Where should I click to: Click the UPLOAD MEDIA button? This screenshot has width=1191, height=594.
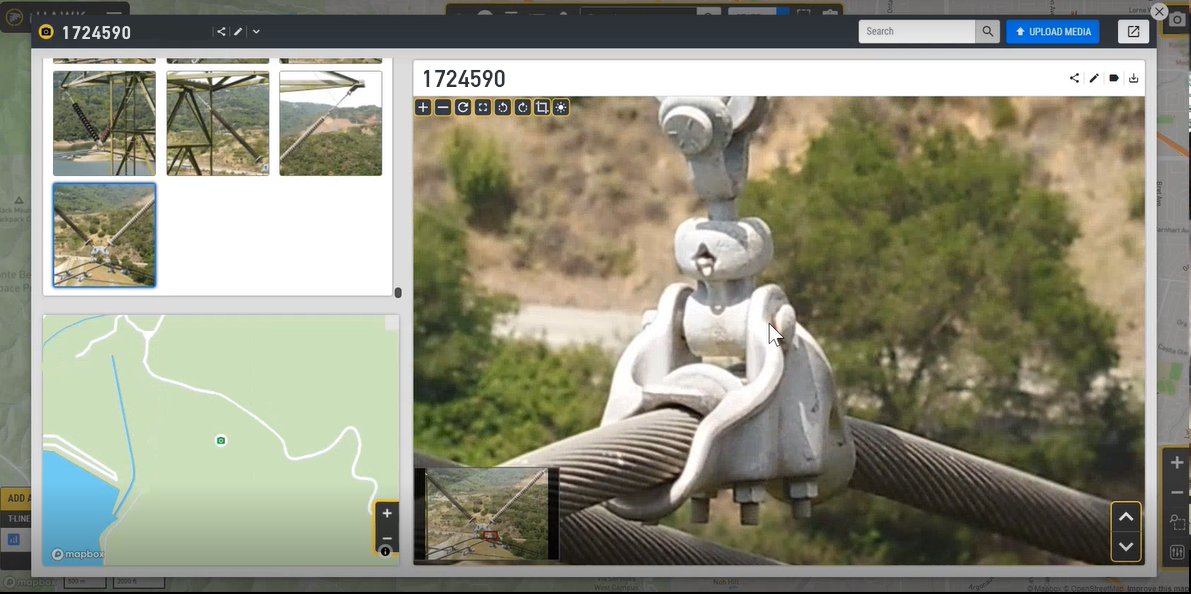point(1053,31)
